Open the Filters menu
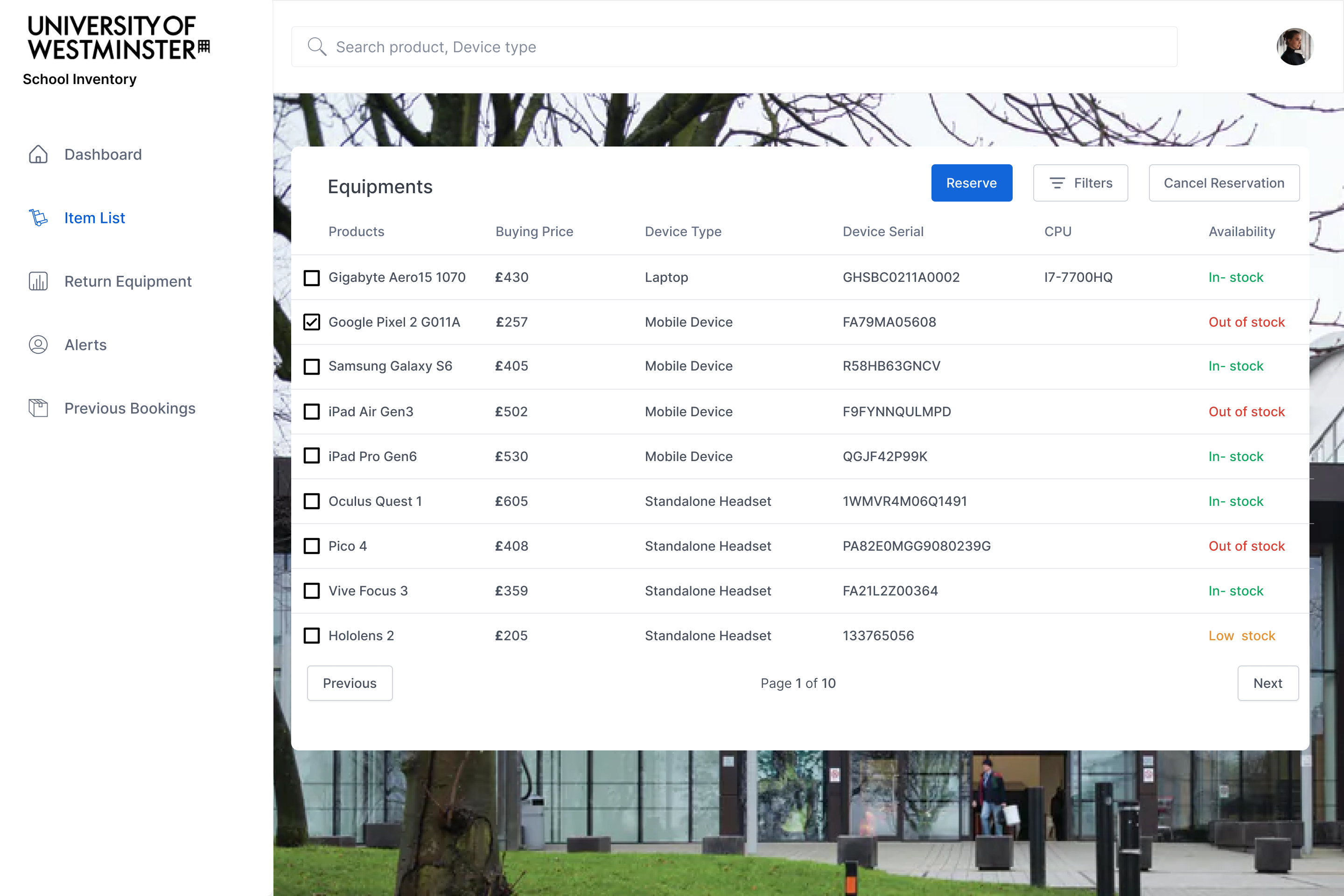The image size is (1344, 896). (x=1080, y=183)
